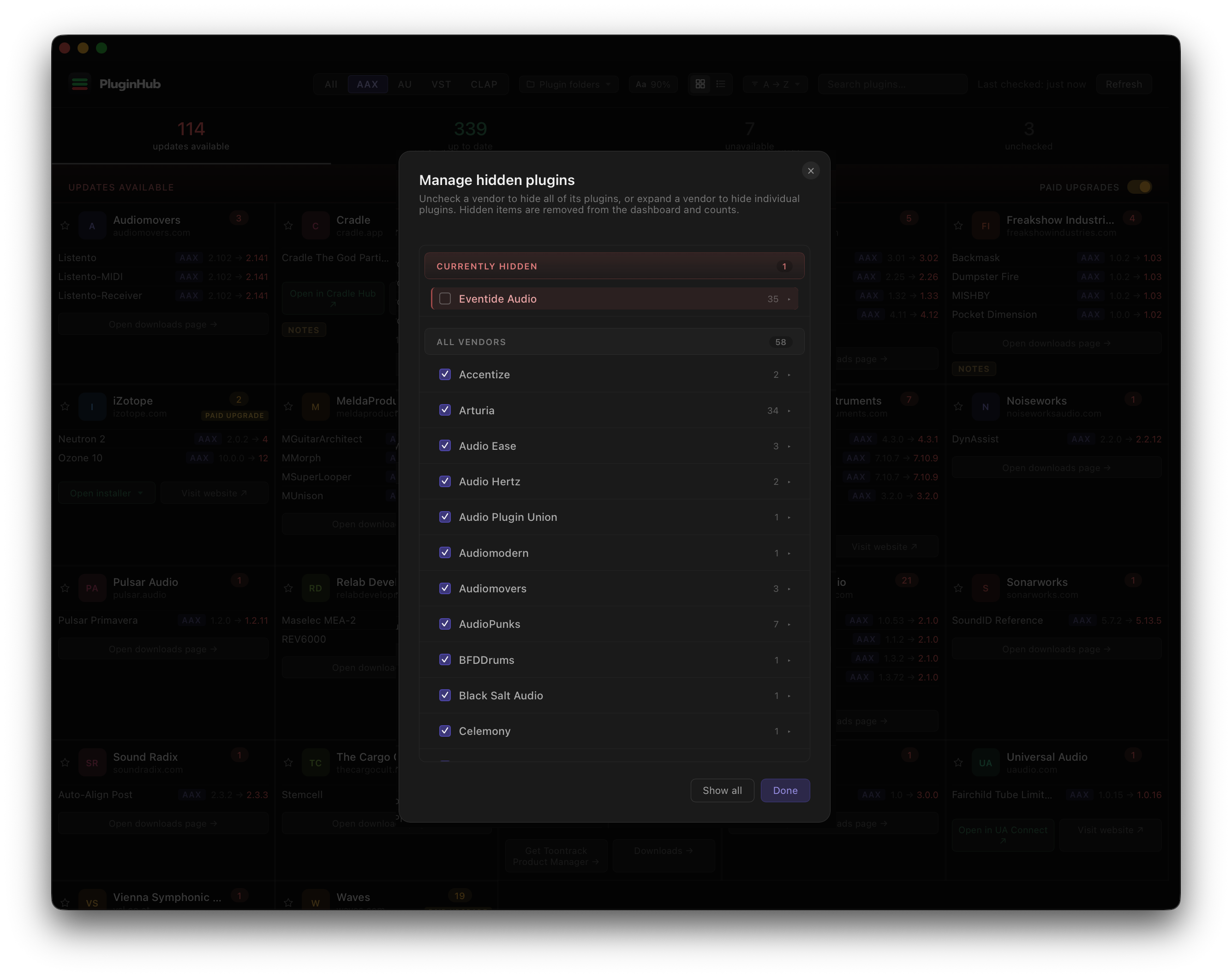
Task: Favorite Sound Radix with star icon
Action: click(65, 763)
